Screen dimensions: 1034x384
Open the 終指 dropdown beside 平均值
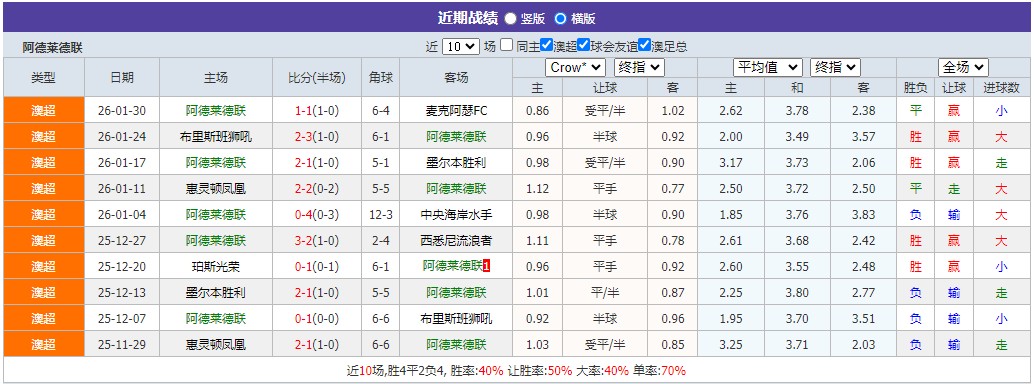835,67
